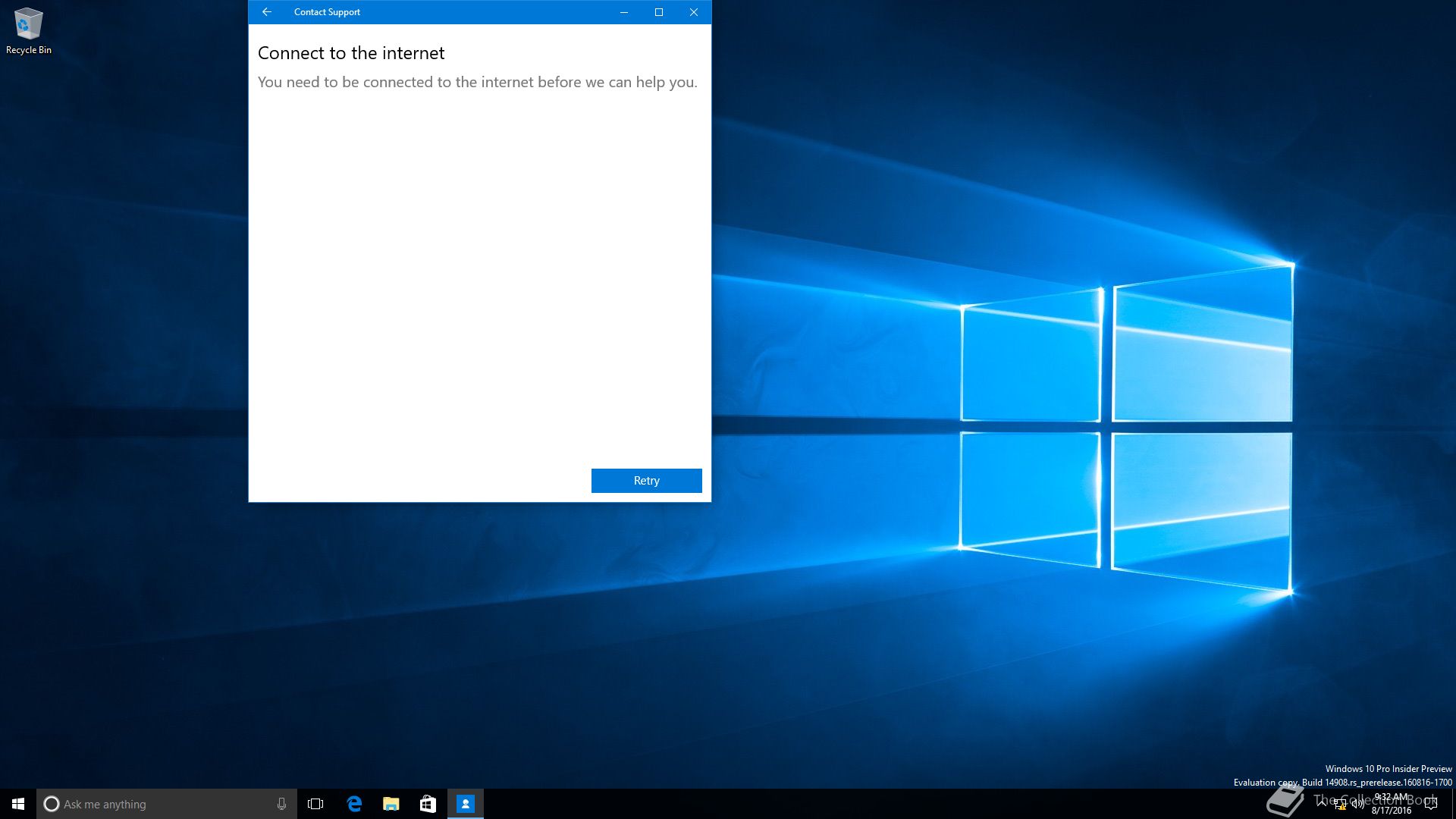
Task: Open the Action Center notifications icon
Action: click(x=1431, y=804)
